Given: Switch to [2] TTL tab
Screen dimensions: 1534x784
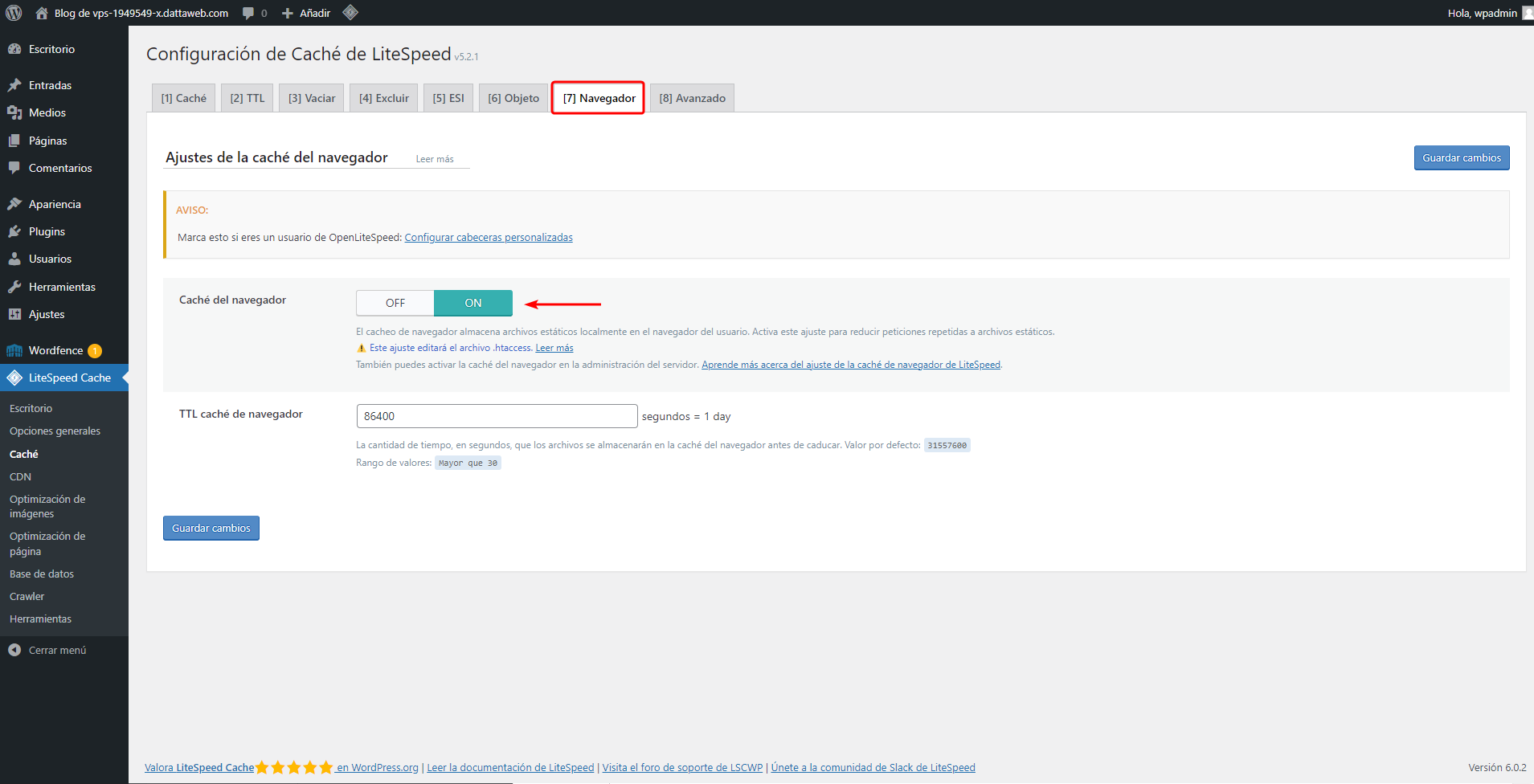Looking at the screenshot, I should click(247, 98).
